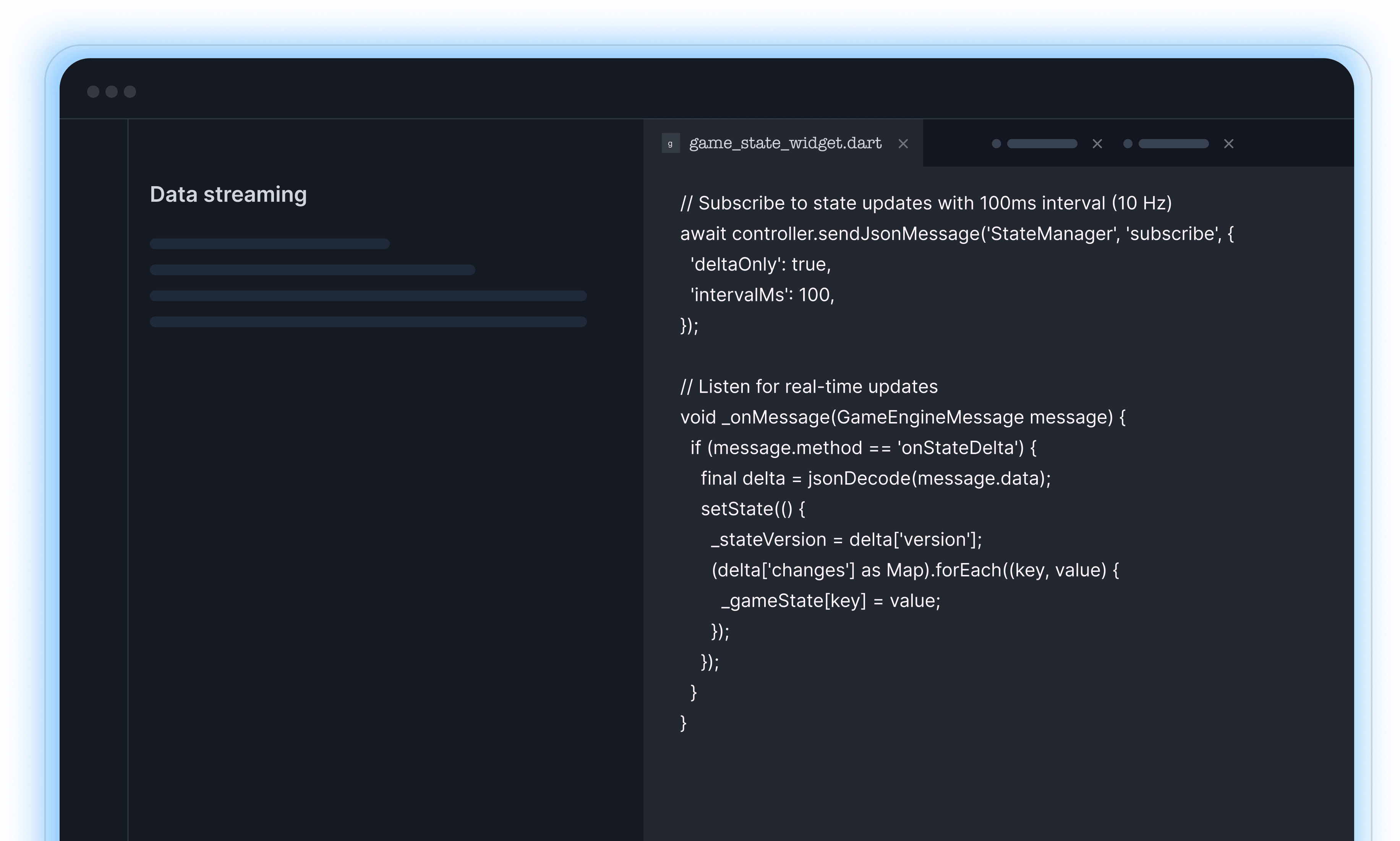The image size is (1400, 841).
Task: Select the game_state_widget.dart tab label
Action: tap(785, 143)
